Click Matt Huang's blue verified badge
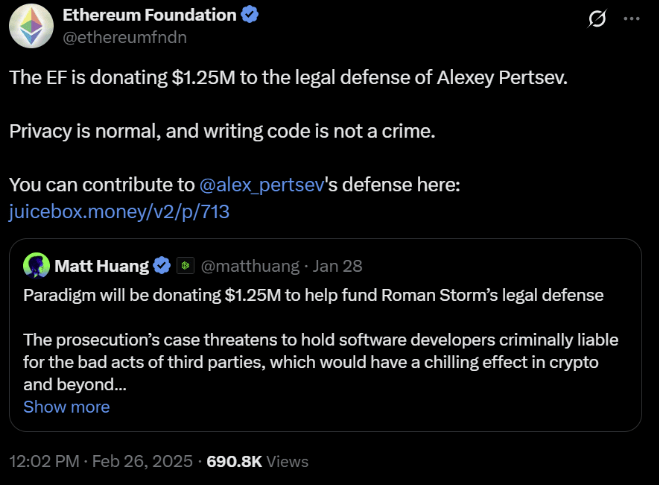 (160, 266)
